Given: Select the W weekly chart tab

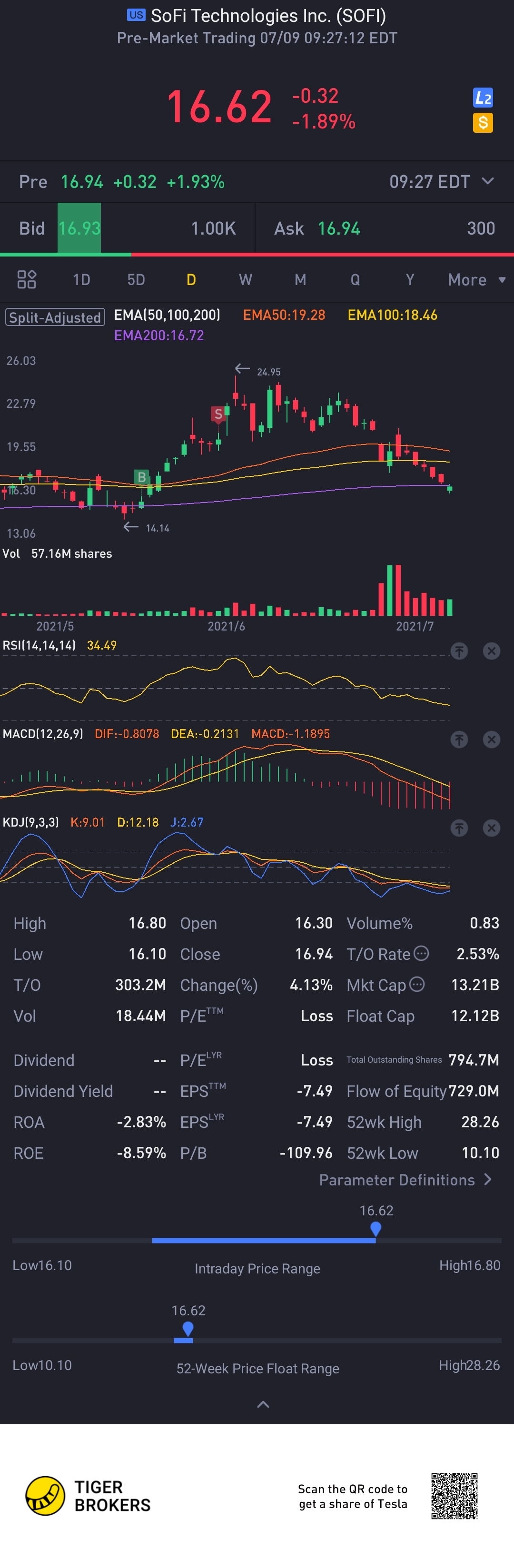Looking at the screenshot, I should pos(246,279).
